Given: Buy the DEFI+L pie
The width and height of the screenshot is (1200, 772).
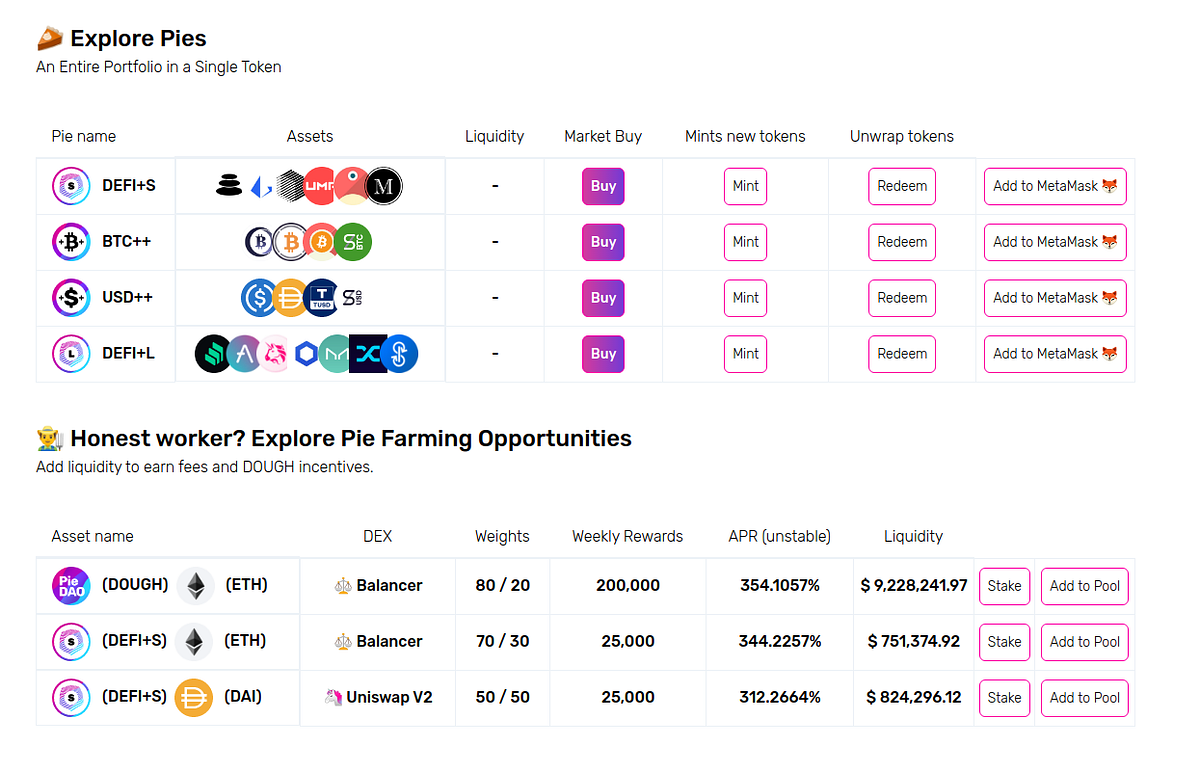Looking at the screenshot, I should tap(603, 354).
